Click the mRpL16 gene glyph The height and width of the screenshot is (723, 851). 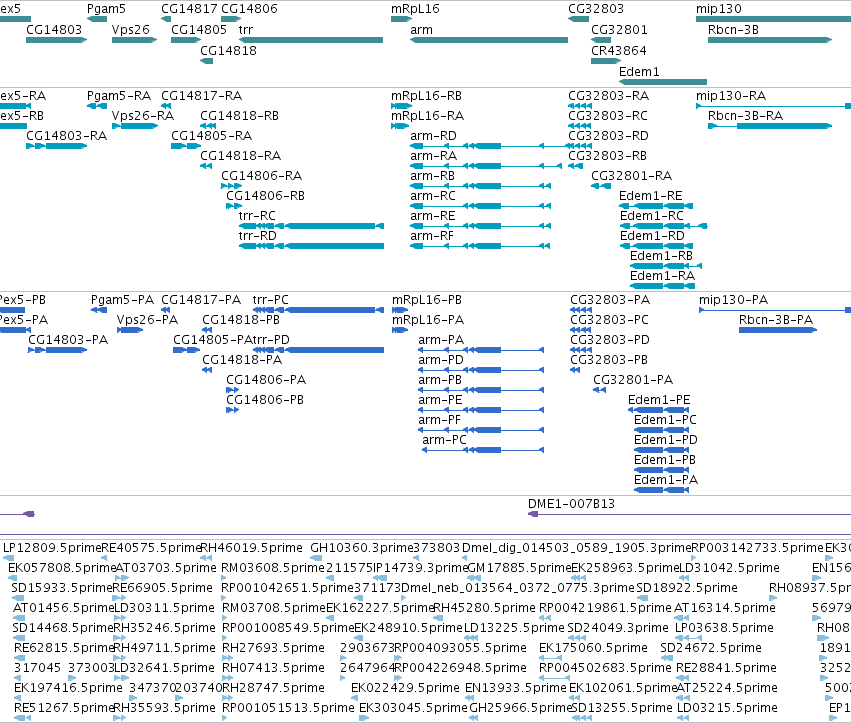pos(401,19)
